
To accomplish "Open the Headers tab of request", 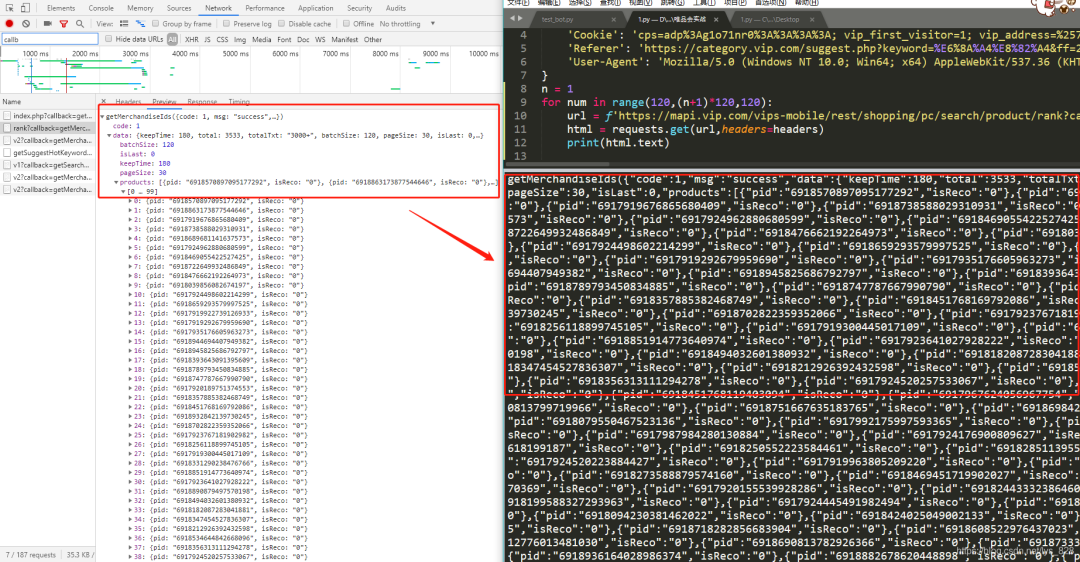I will pyautogui.click(x=128, y=101).
